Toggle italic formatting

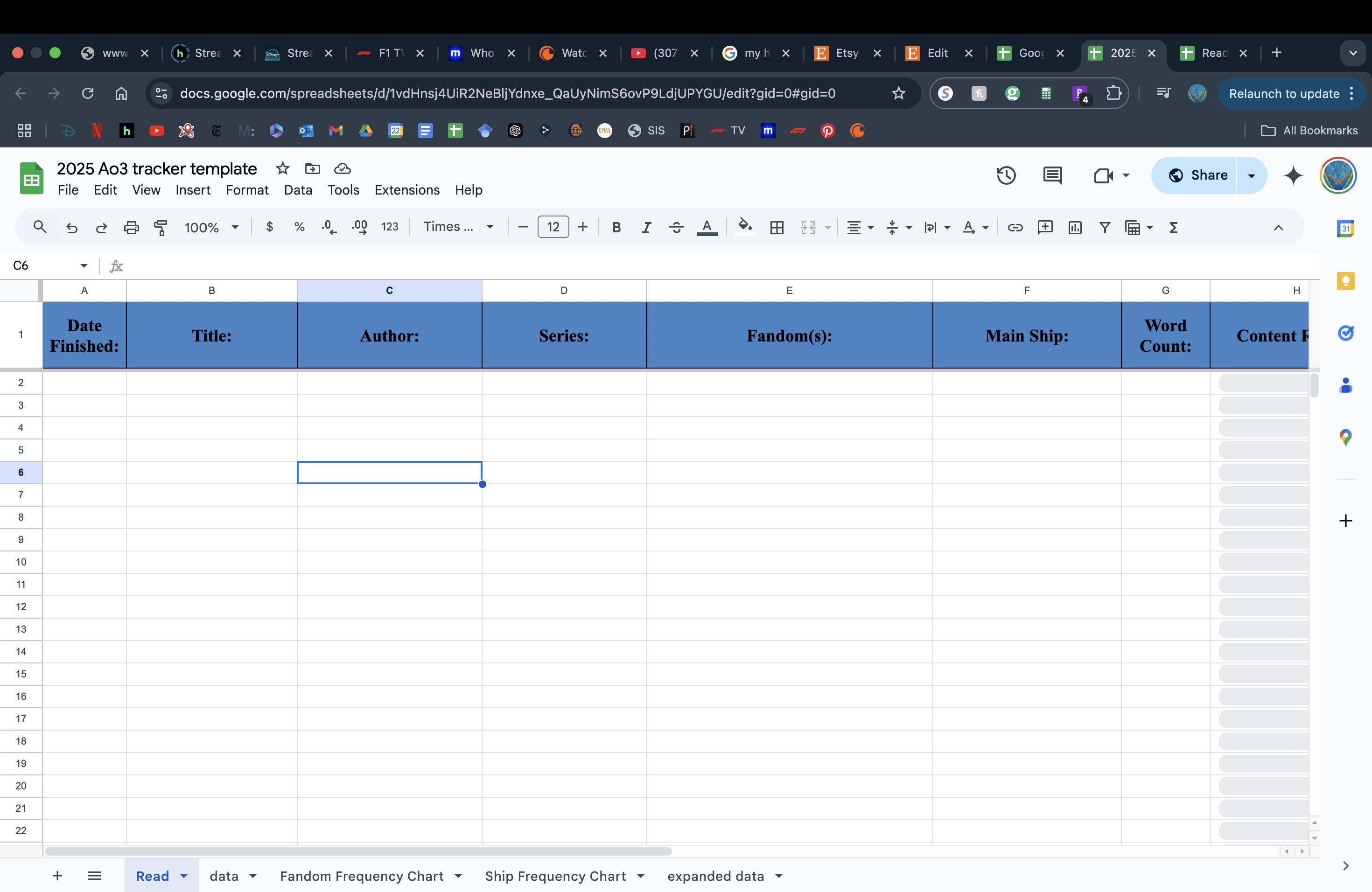click(646, 227)
